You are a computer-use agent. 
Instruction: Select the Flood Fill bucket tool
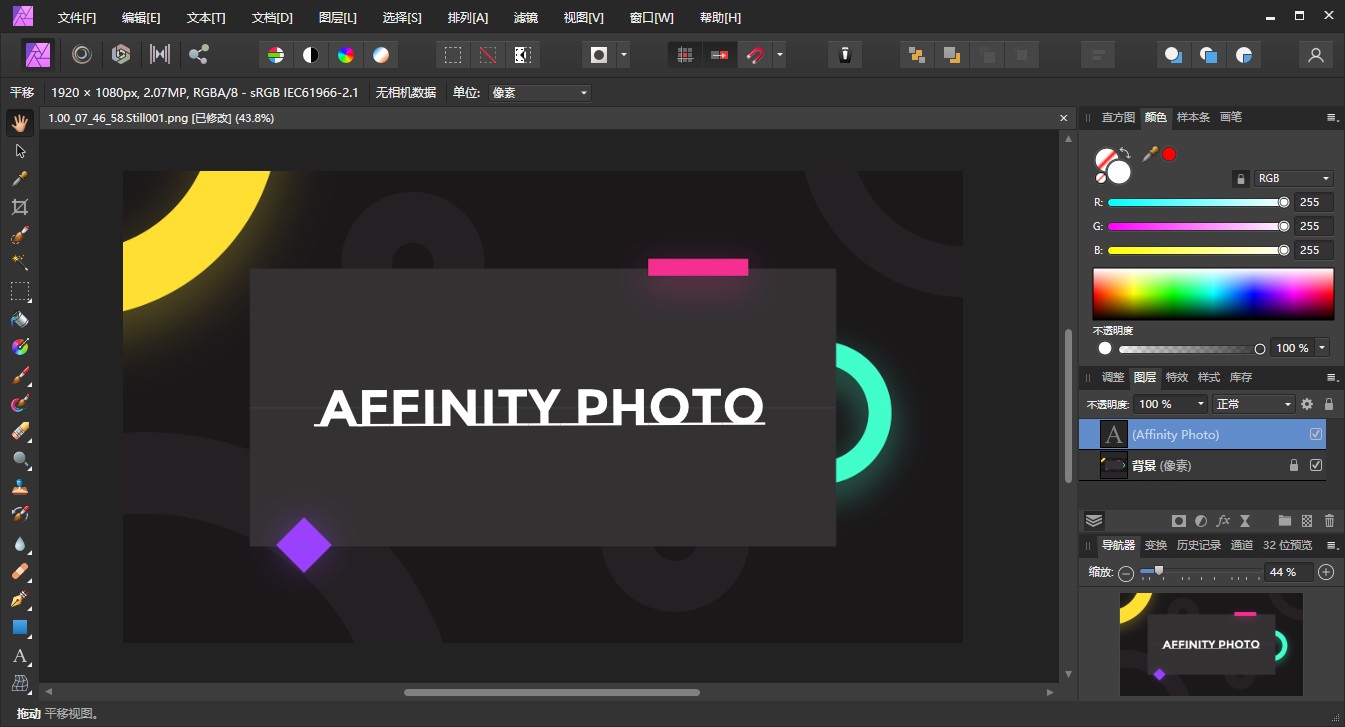[20, 320]
